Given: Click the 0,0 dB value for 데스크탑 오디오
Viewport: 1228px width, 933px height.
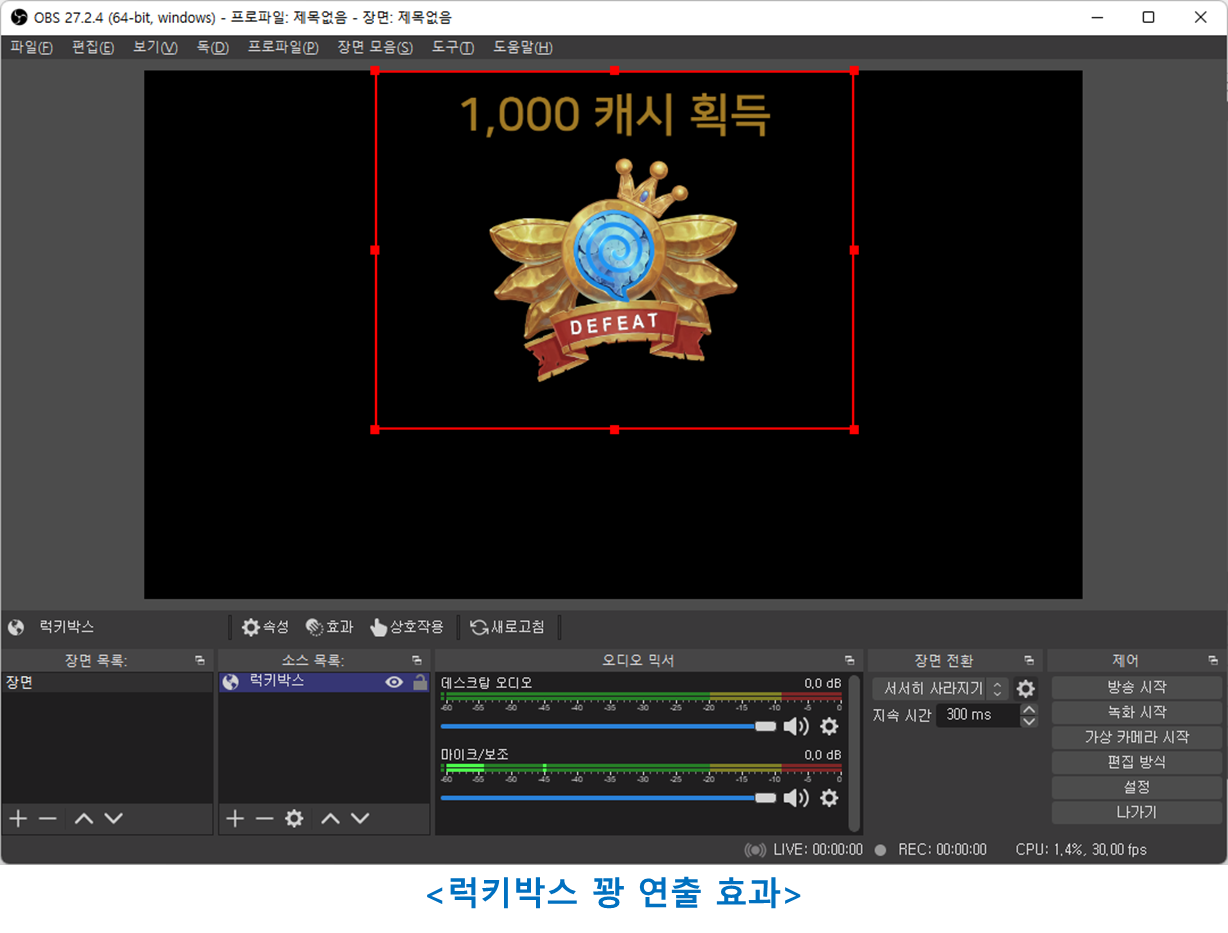Looking at the screenshot, I should pyautogui.click(x=823, y=684).
